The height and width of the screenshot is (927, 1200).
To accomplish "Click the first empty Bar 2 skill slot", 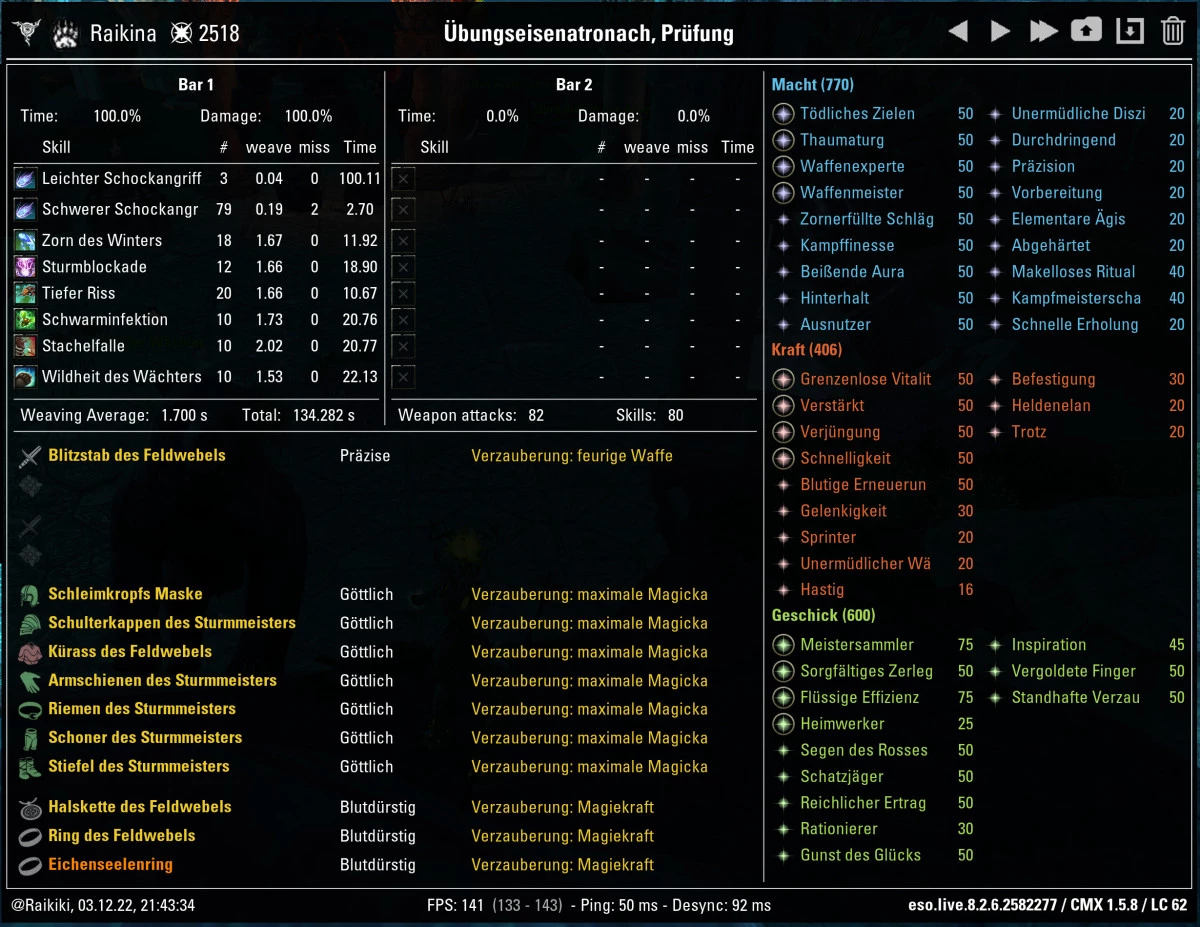I will (403, 180).
